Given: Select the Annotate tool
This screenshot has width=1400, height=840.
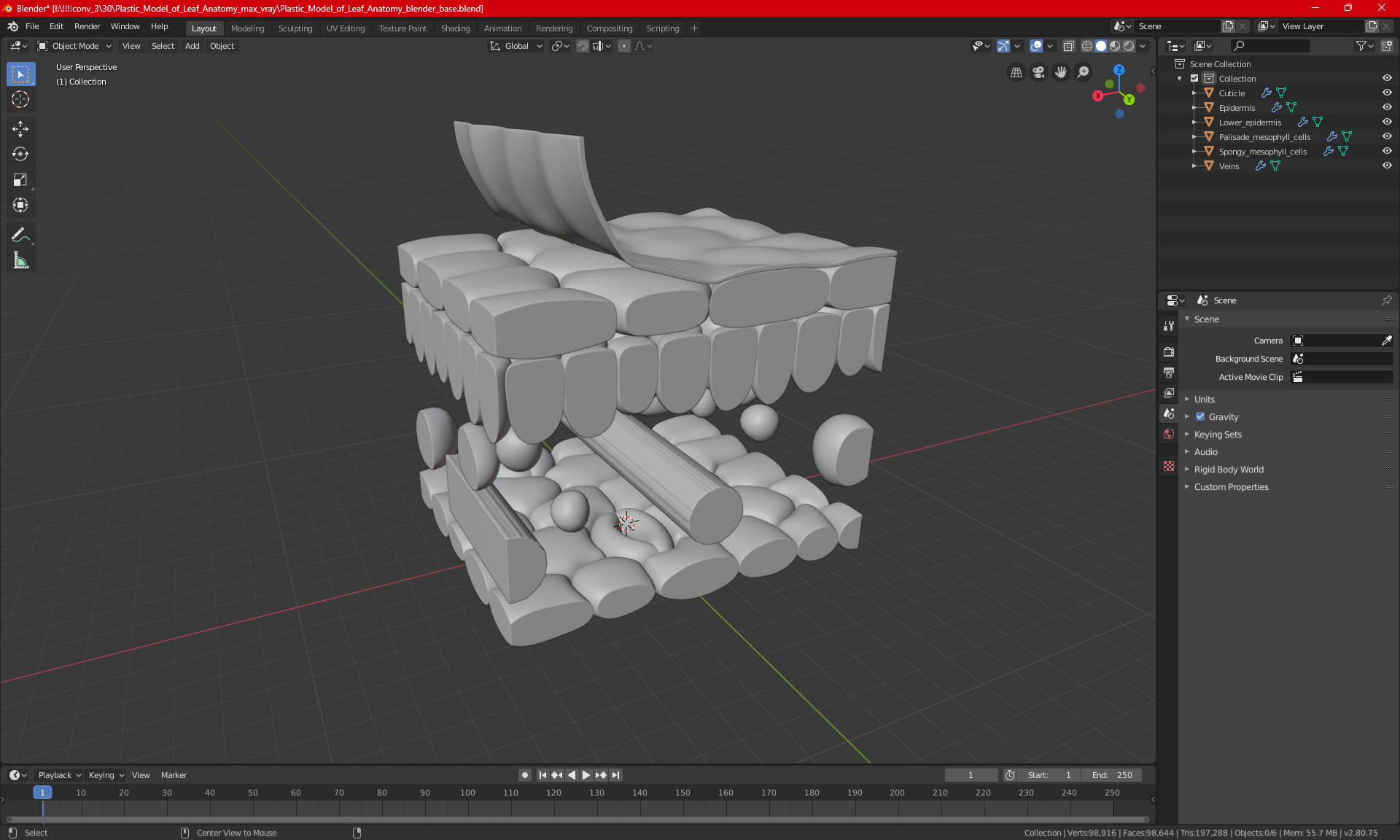Looking at the screenshot, I should click(20, 235).
